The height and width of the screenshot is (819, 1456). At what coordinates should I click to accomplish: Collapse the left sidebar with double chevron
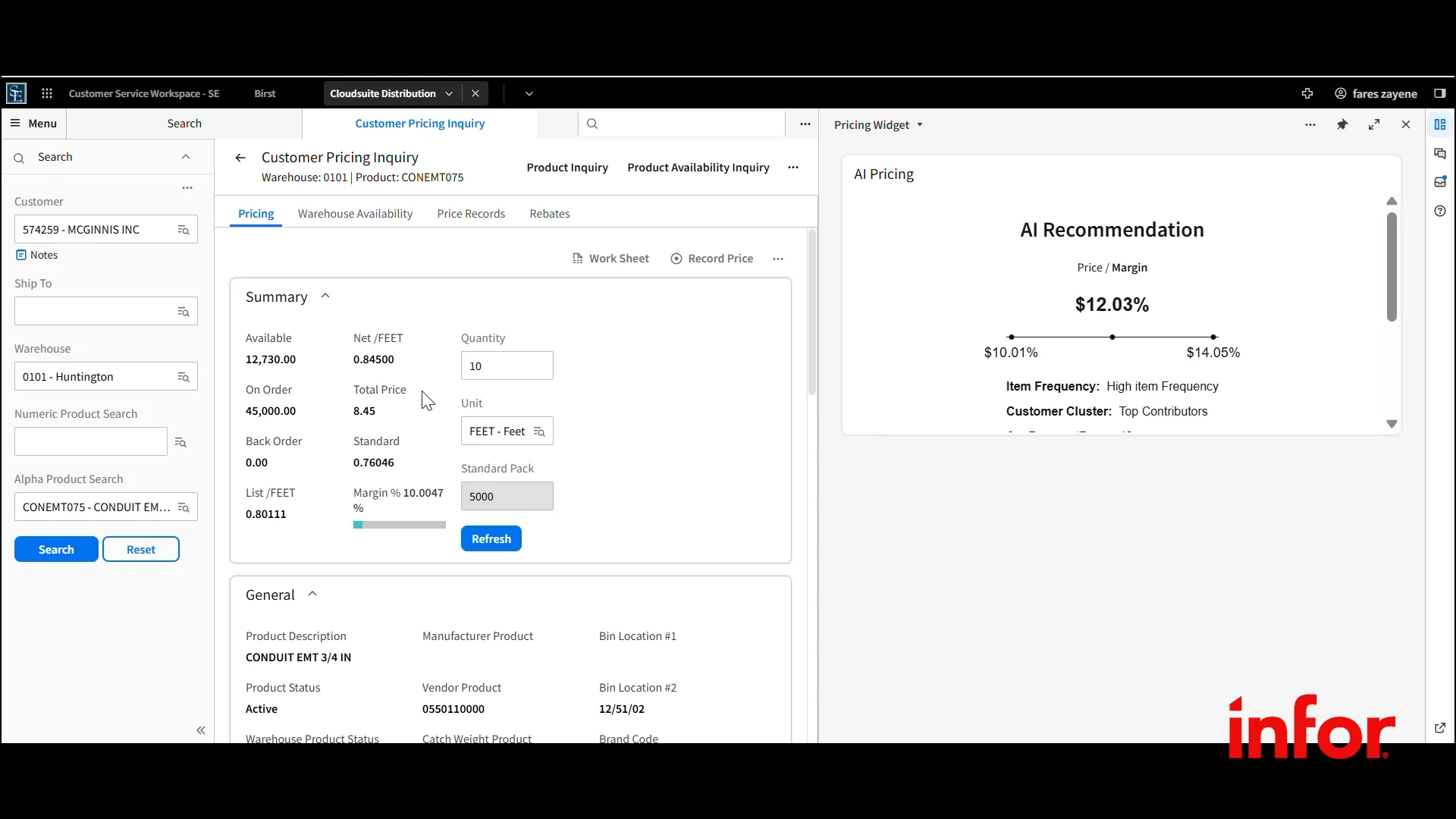point(201,730)
